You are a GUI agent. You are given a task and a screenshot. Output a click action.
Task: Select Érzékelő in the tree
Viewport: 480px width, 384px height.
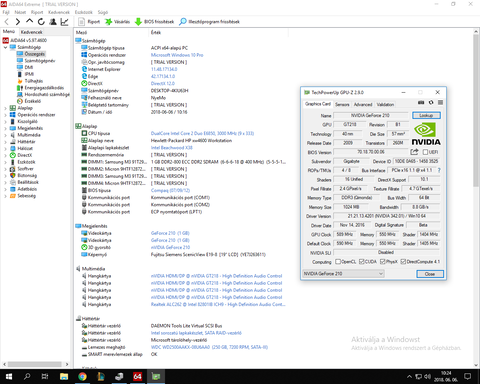tap(33, 101)
